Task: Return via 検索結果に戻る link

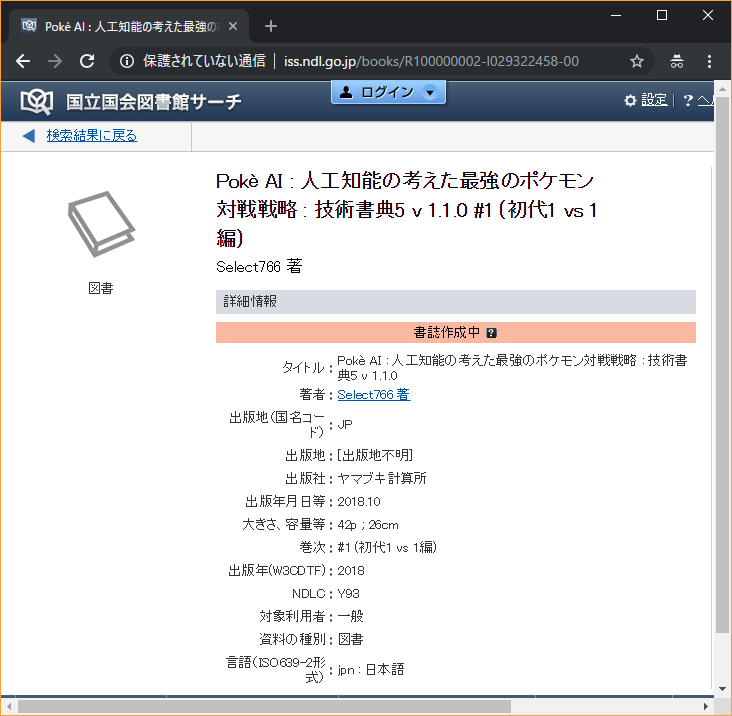Action: click(92, 135)
